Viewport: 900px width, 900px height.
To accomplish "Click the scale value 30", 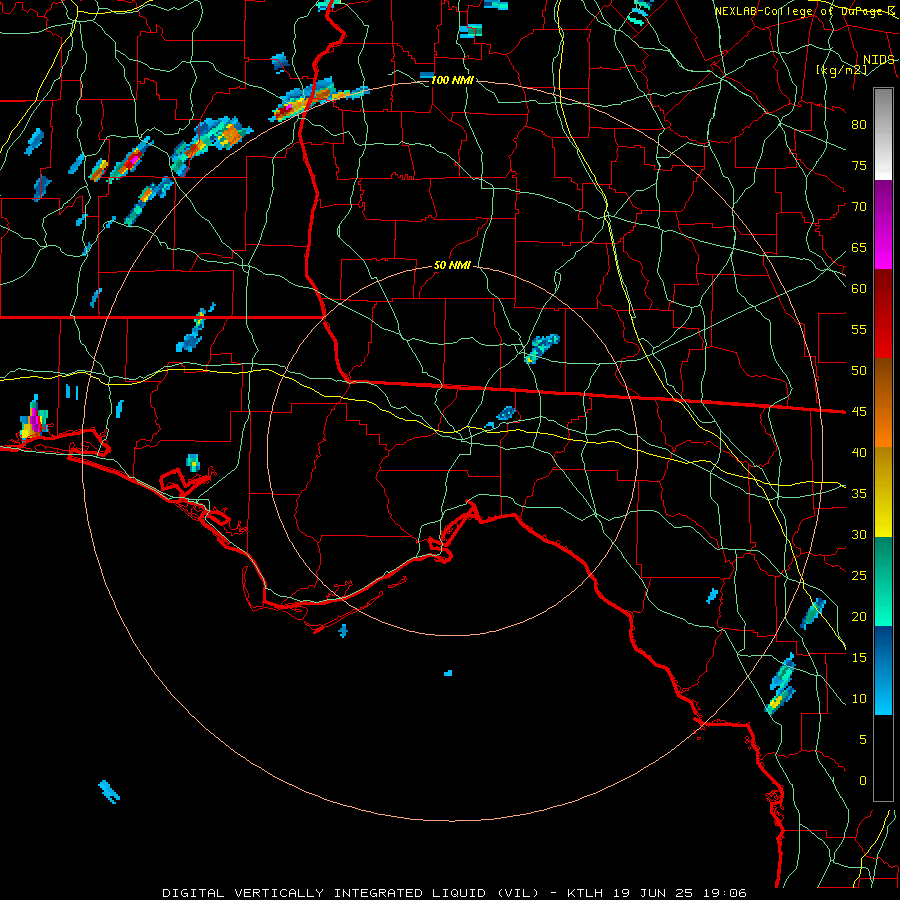I will coord(859,534).
